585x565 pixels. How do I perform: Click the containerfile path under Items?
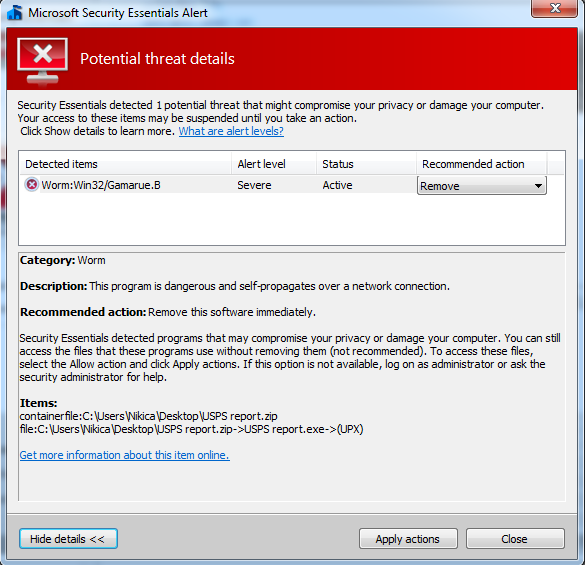[148, 416]
